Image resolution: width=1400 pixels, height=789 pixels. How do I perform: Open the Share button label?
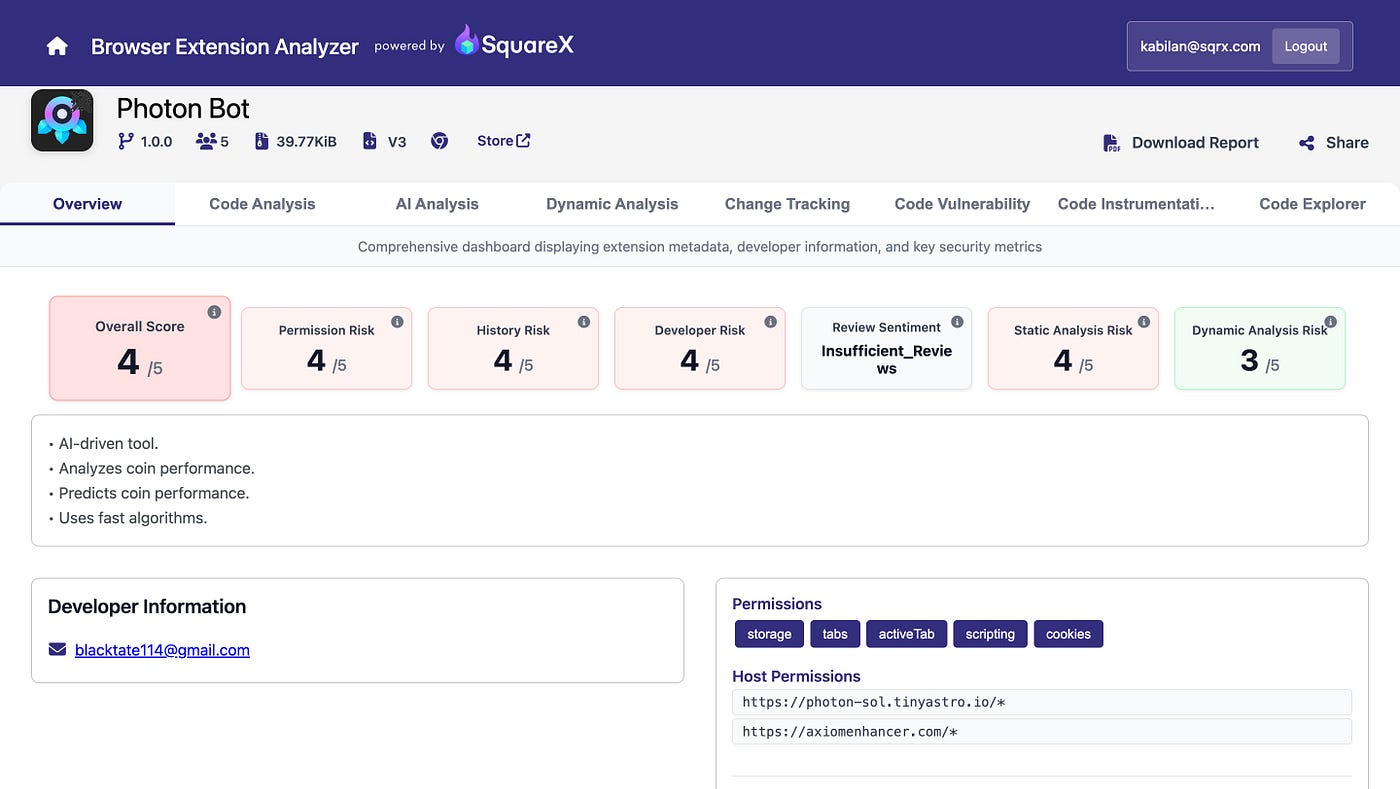point(1347,143)
